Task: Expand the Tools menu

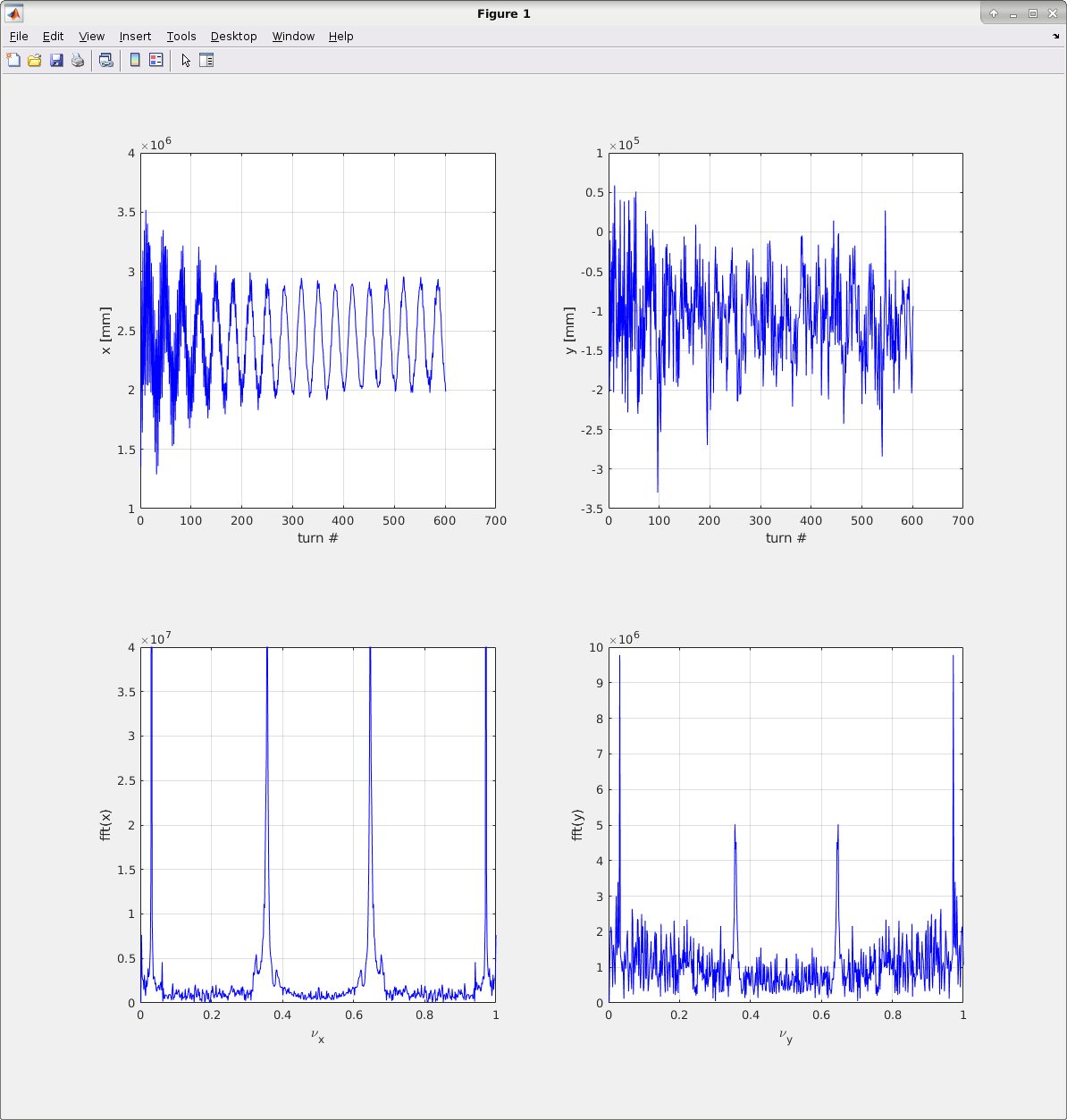Action: [x=181, y=37]
